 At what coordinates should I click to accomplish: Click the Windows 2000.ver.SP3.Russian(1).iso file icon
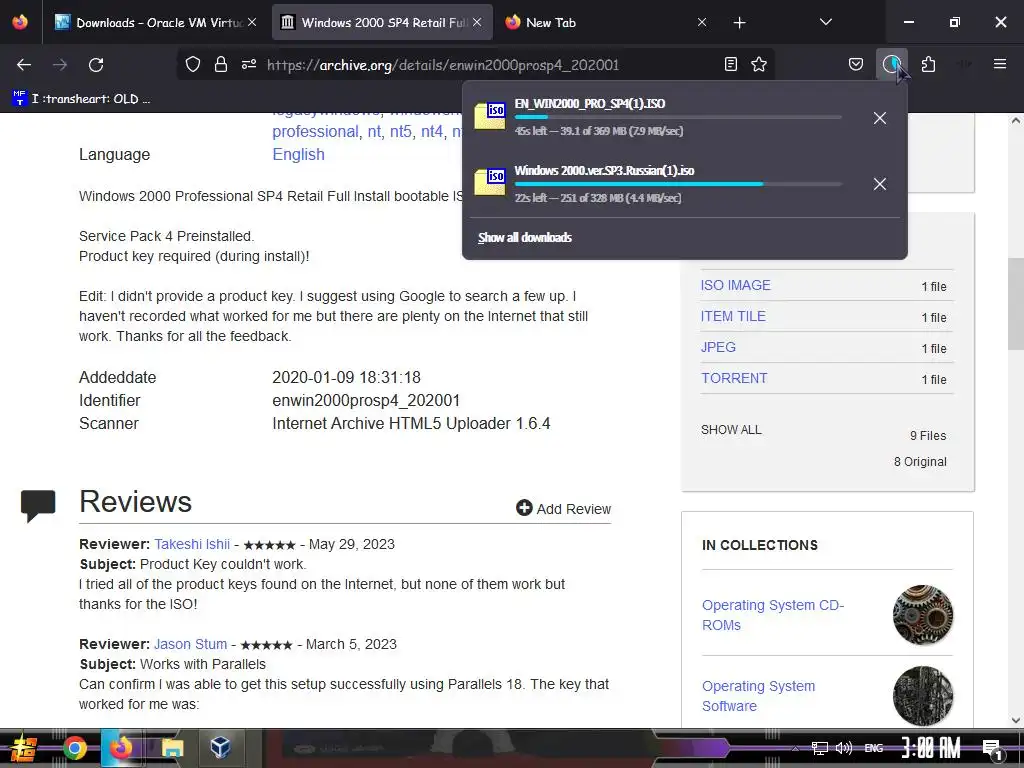pos(490,182)
